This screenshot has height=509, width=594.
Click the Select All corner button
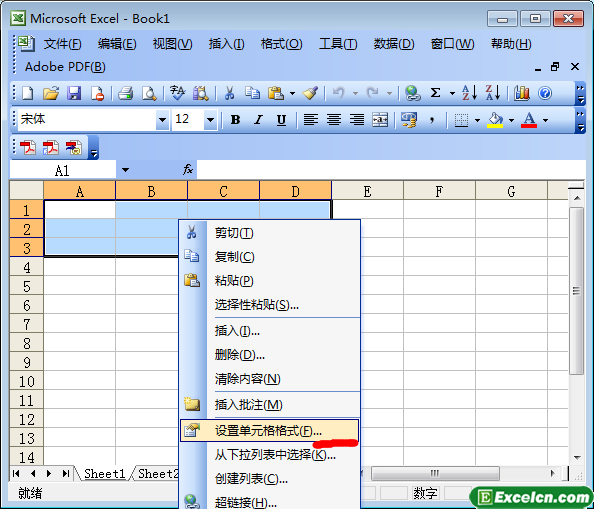tap(27, 190)
